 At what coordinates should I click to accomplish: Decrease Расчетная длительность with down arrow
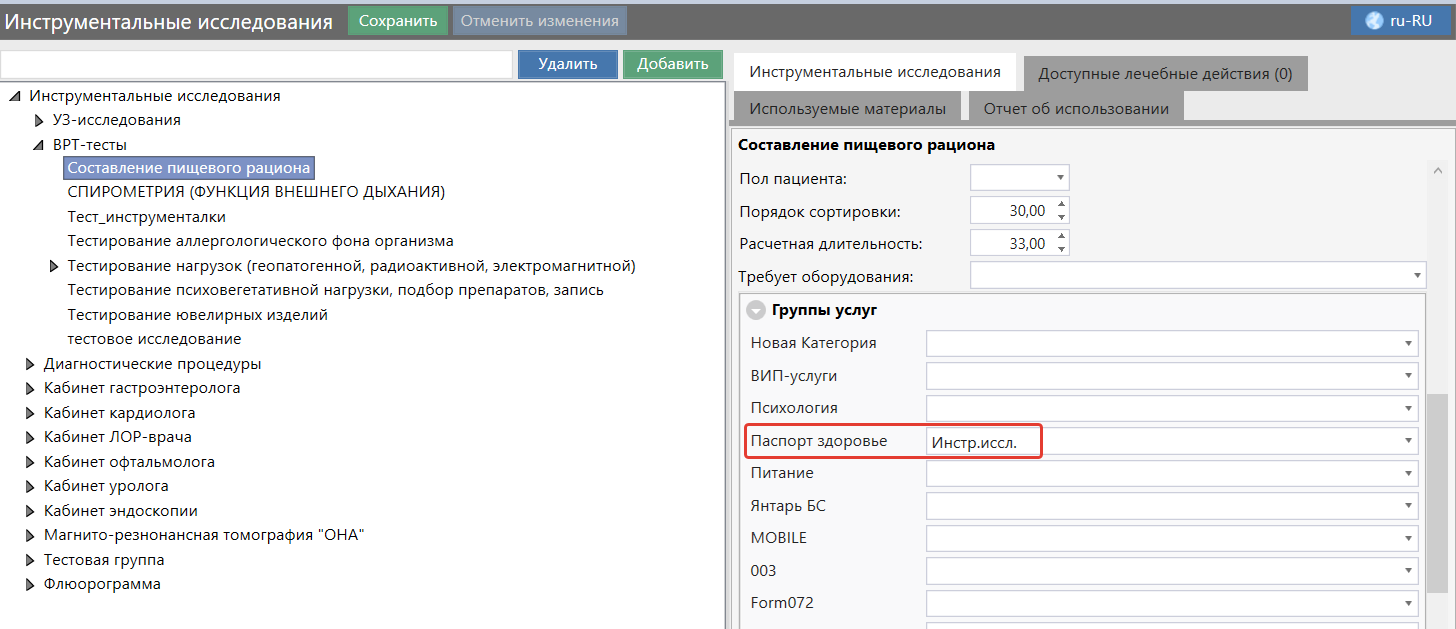1061,249
